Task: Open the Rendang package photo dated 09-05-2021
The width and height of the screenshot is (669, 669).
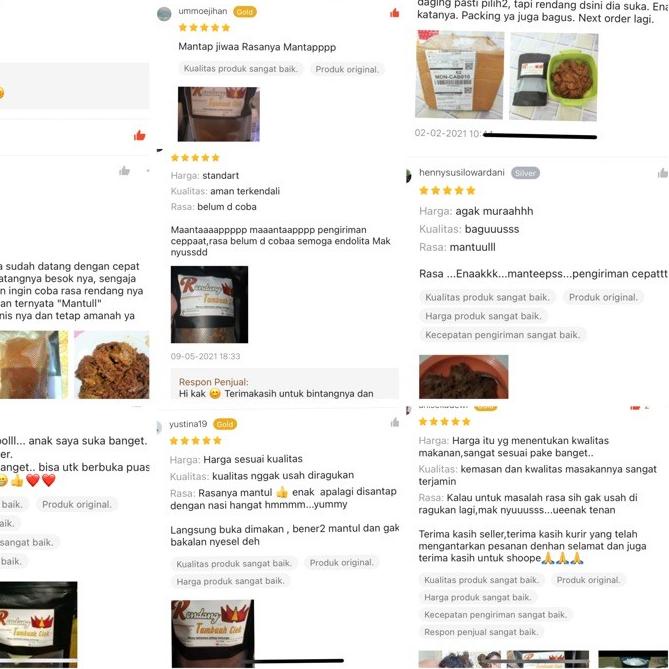Action: (x=209, y=304)
